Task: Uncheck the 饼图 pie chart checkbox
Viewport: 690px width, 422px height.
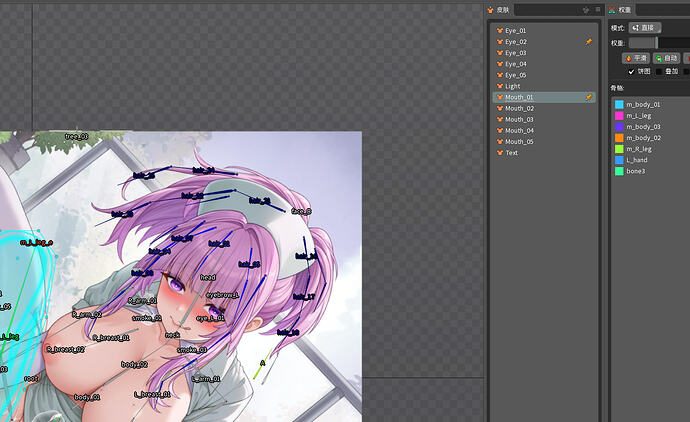Action: [631, 71]
